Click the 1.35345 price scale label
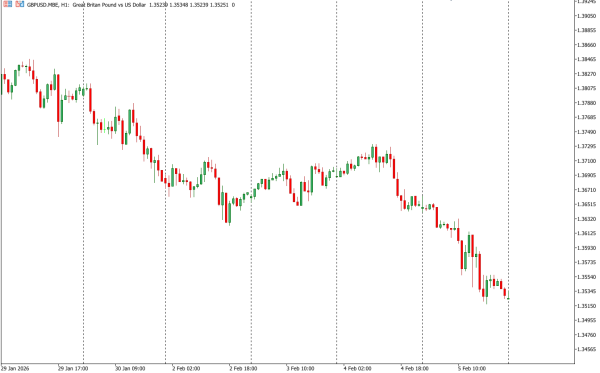This screenshot has height=373, width=600. pos(587,292)
